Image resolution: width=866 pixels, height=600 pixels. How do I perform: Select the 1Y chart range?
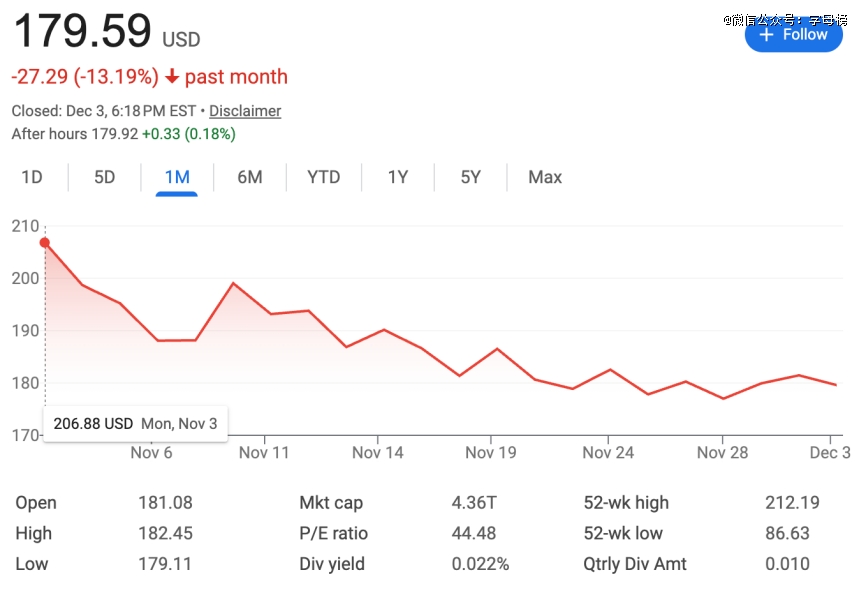coord(398,177)
